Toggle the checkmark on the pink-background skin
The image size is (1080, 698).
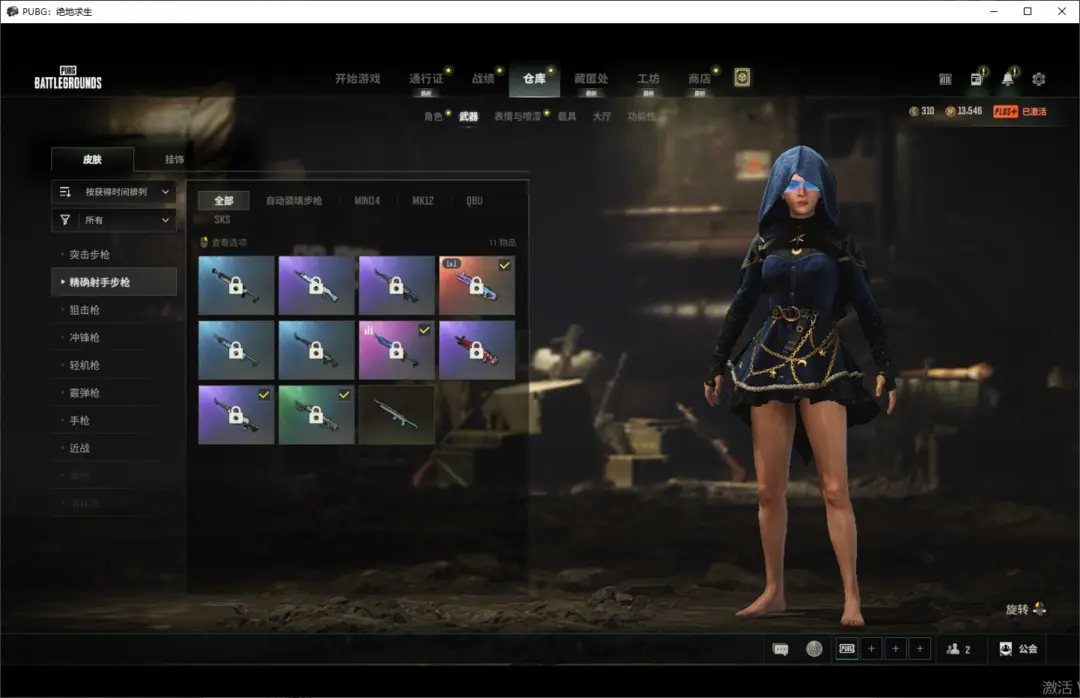point(424,330)
